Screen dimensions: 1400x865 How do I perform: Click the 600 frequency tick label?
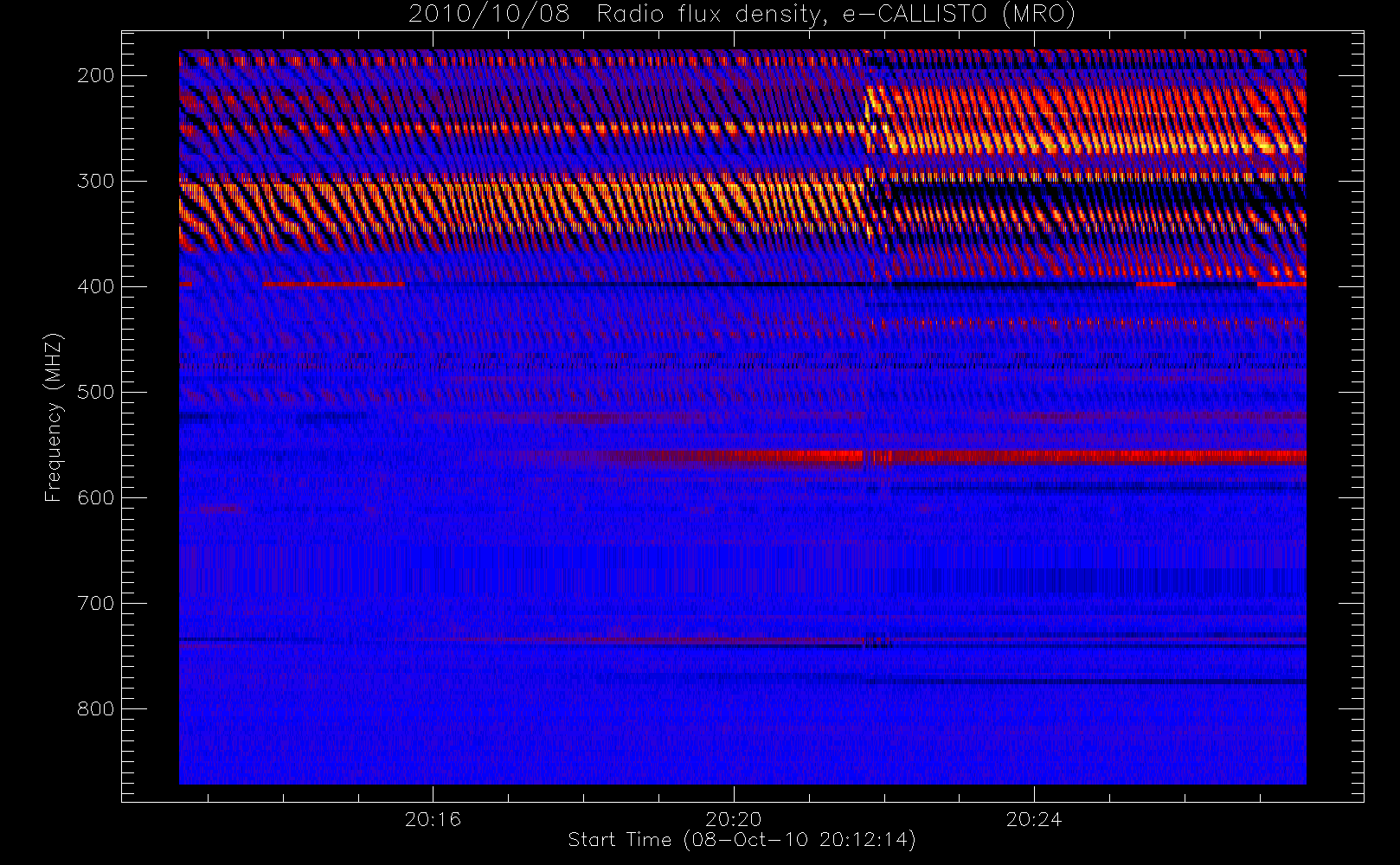point(95,497)
